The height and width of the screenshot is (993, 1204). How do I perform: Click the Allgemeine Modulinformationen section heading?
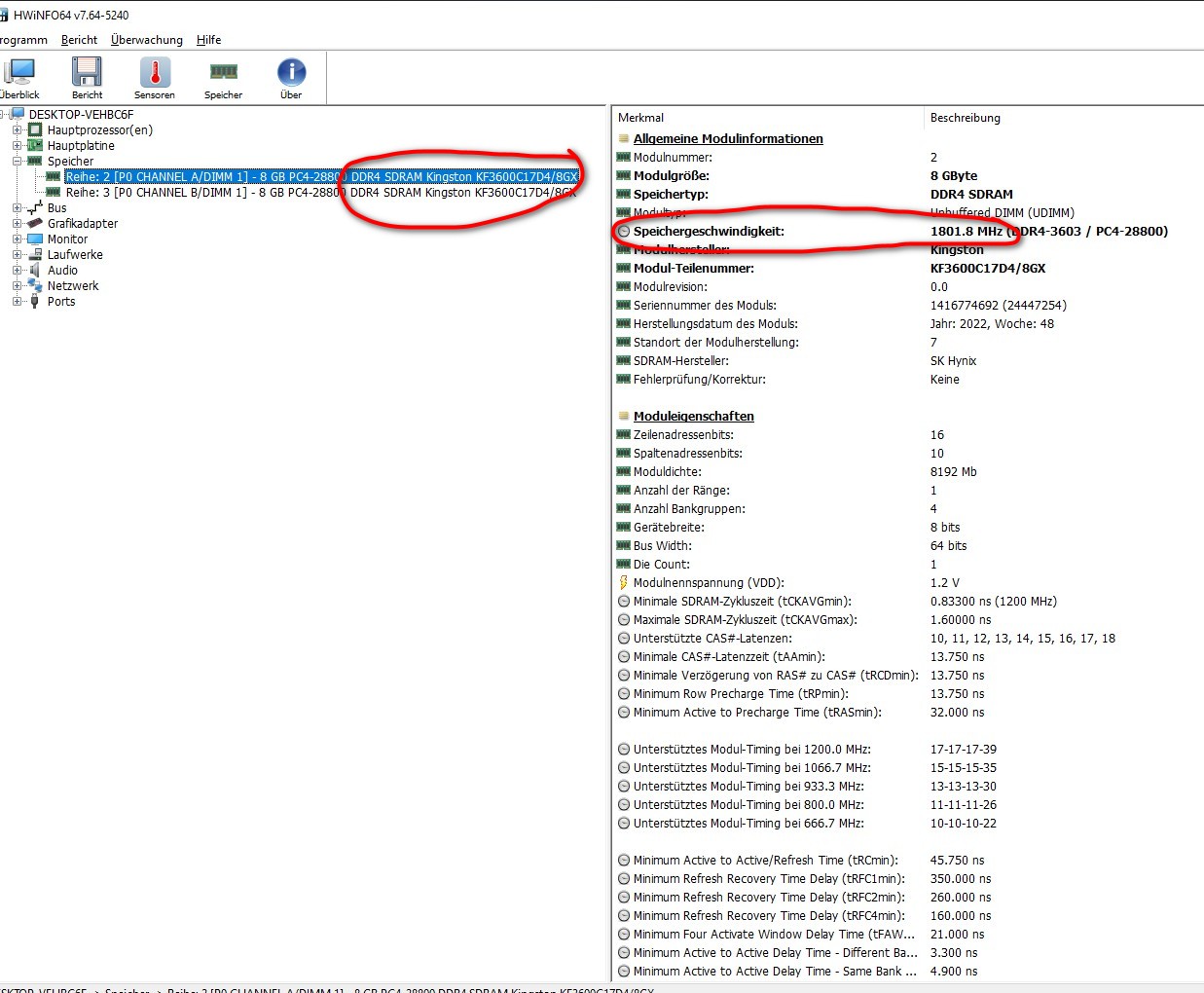click(728, 138)
